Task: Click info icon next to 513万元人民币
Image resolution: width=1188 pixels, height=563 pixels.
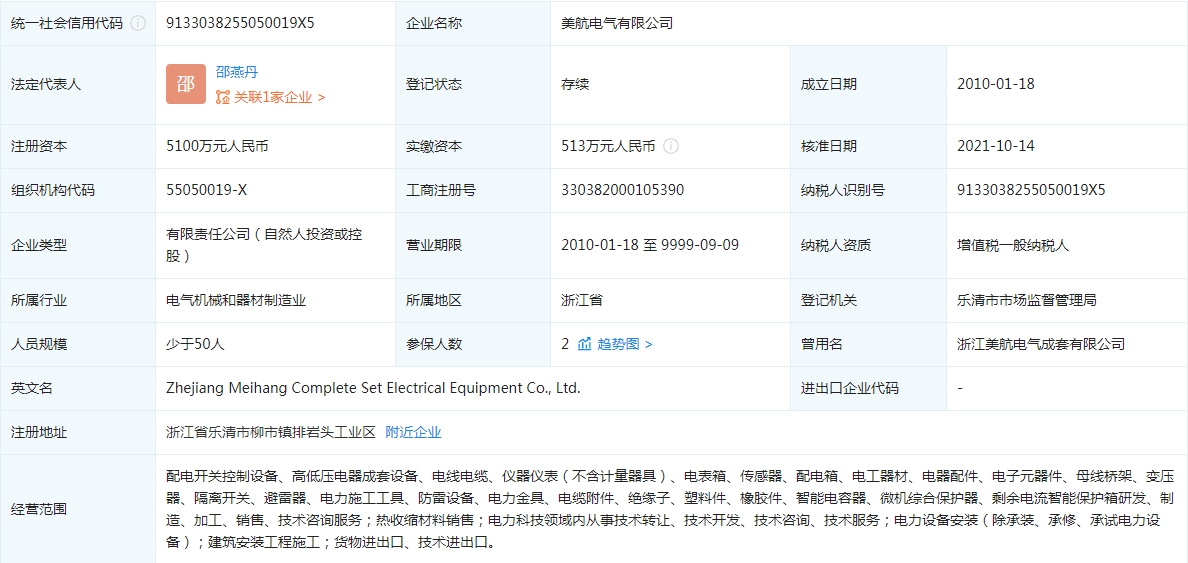Action: 671,146
